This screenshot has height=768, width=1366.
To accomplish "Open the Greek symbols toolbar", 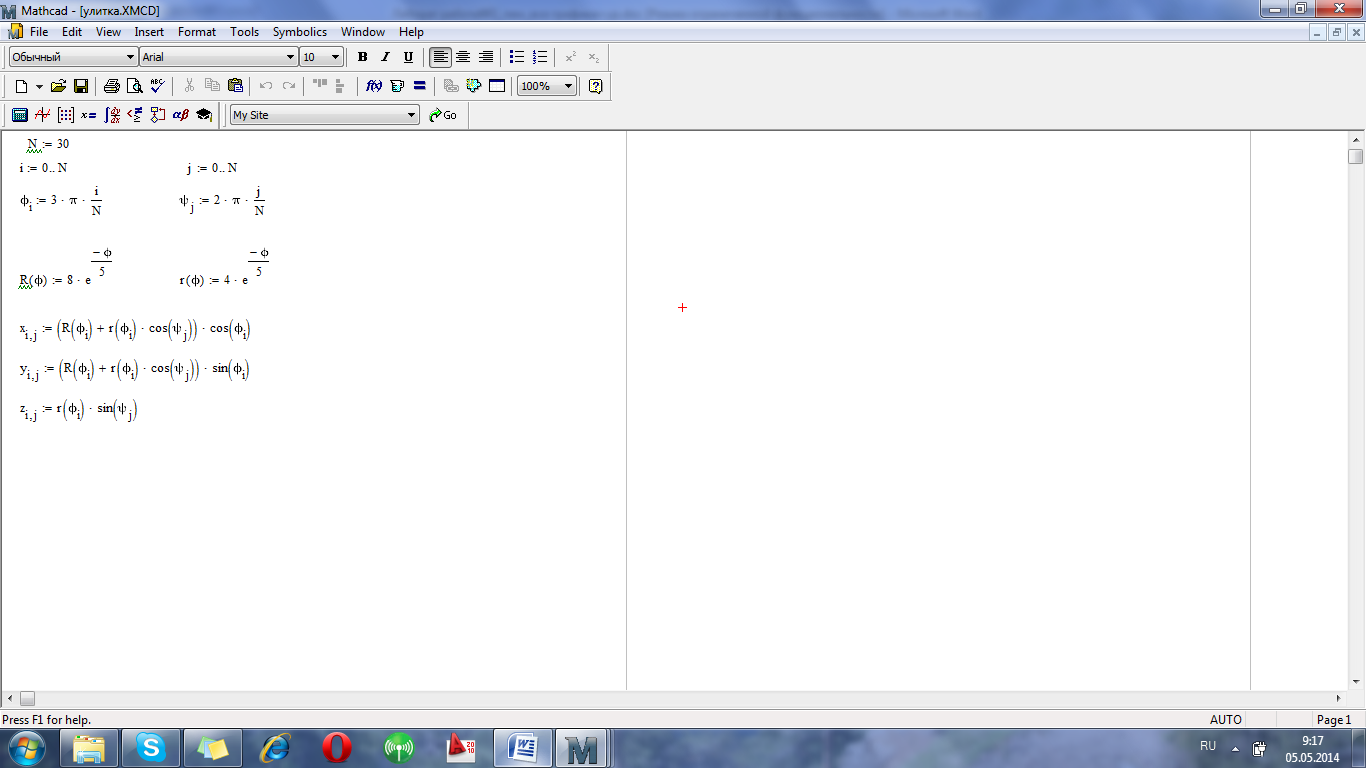I will pos(181,115).
